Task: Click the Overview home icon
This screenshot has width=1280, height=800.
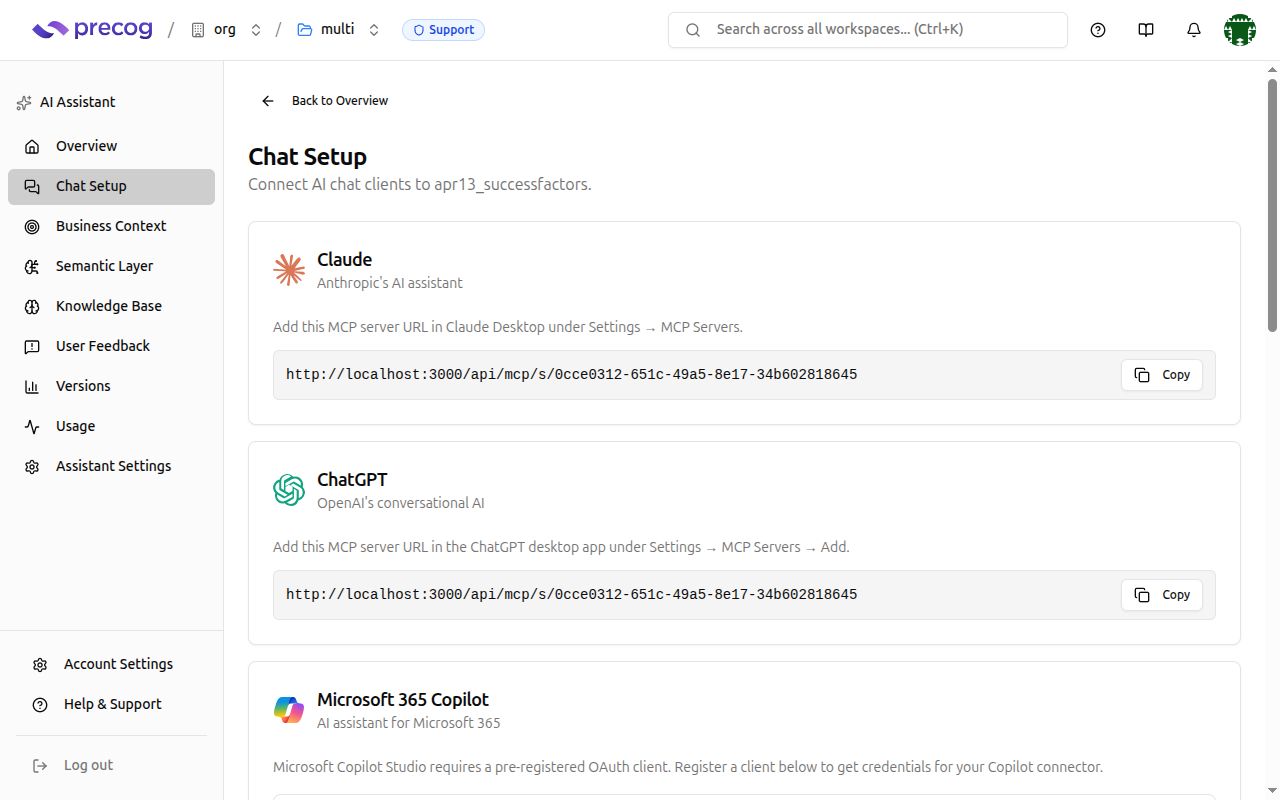Action: point(32,147)
